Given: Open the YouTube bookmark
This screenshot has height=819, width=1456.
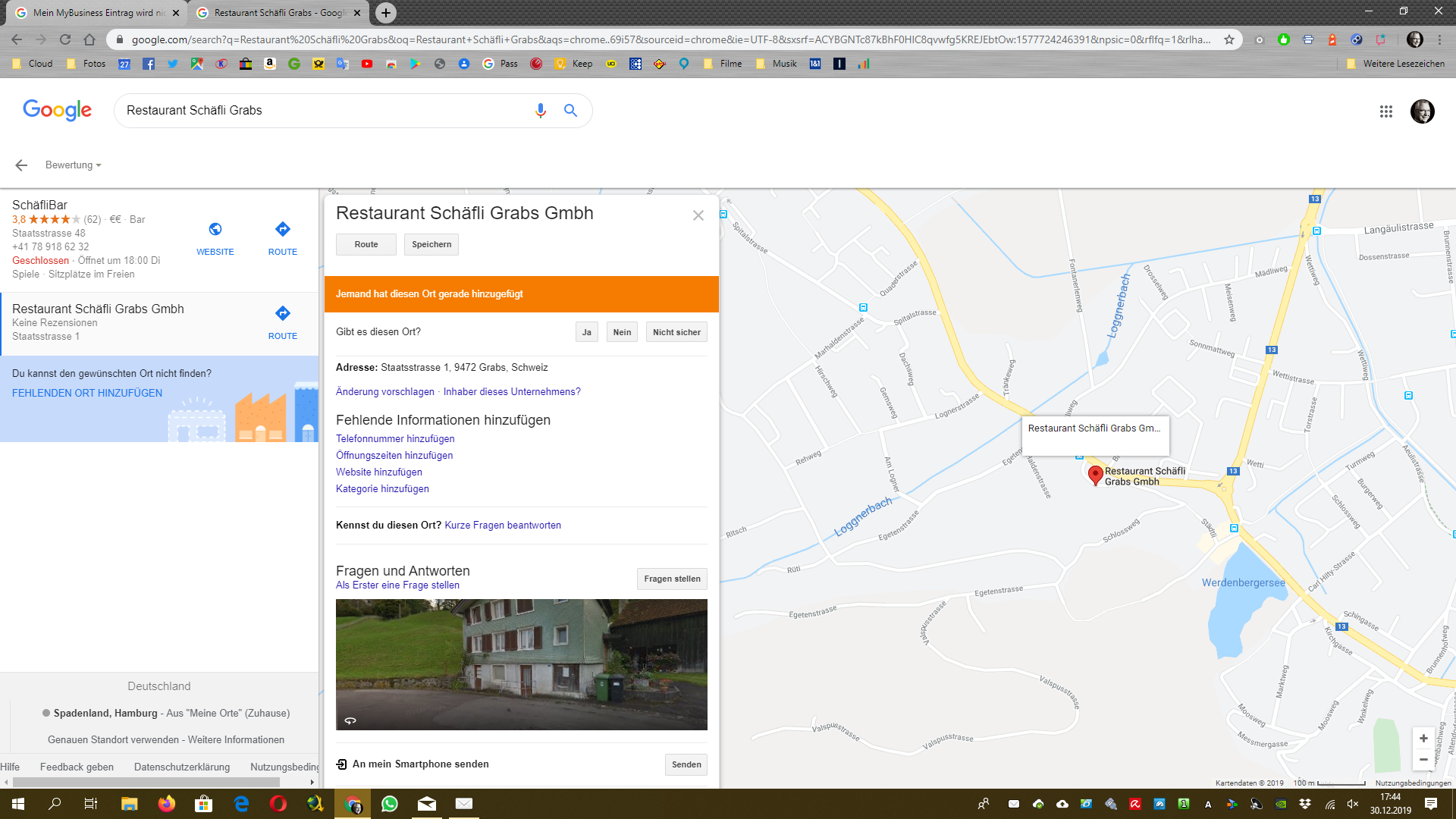Looking at the screenshot, I should click(x=367, y=64).
